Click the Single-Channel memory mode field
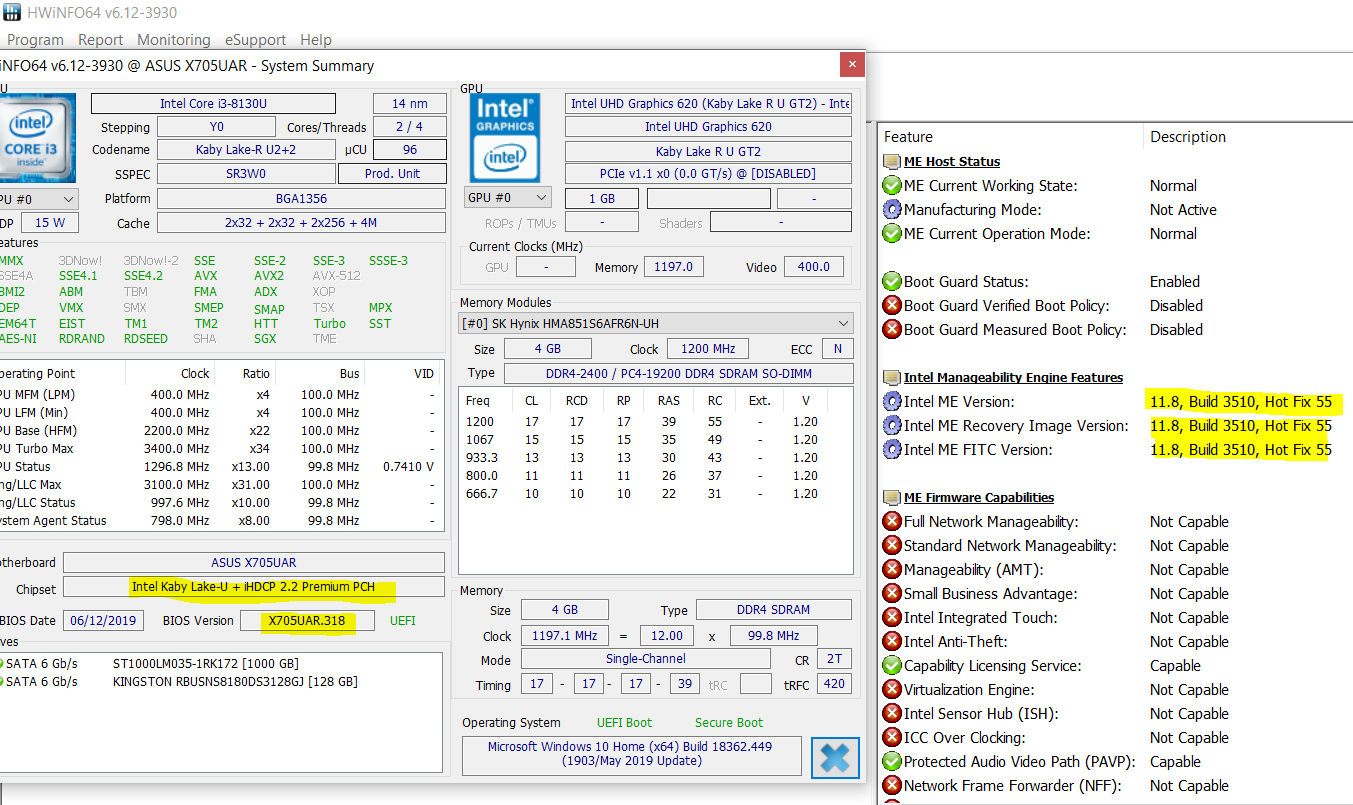This screenshot has width=1353, height=805. pyautogui.click(x=646, y=660)
